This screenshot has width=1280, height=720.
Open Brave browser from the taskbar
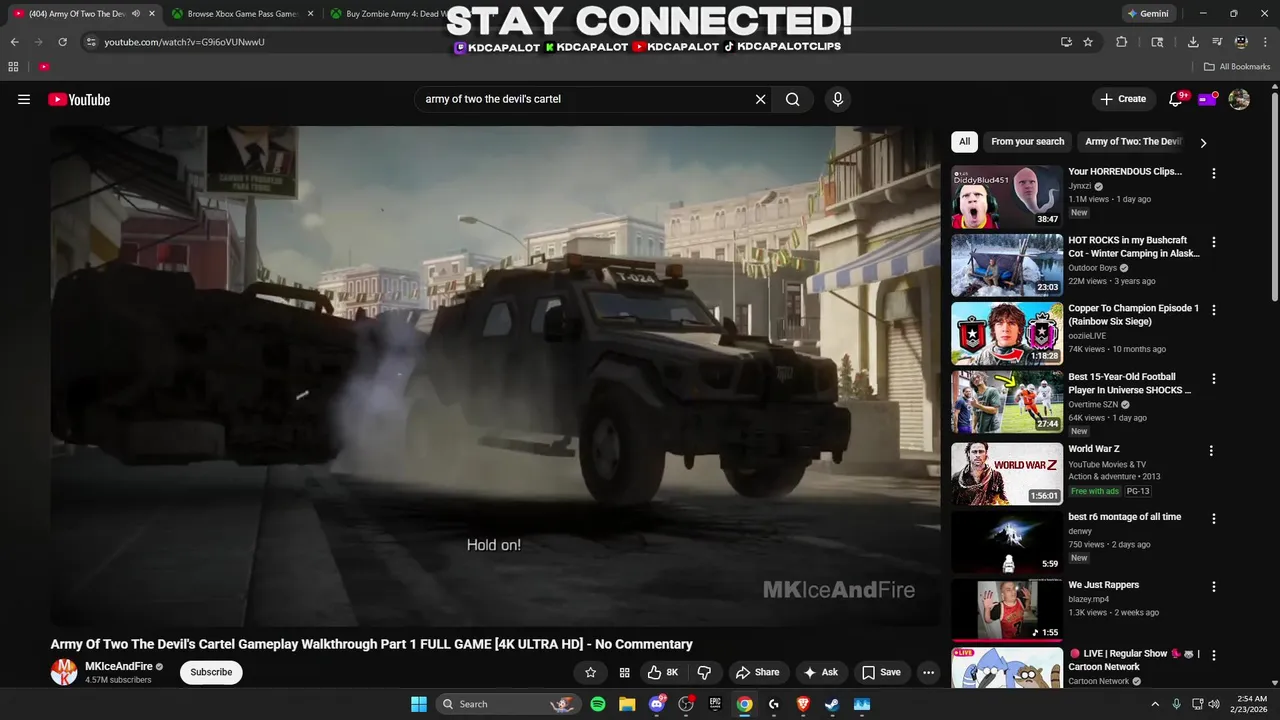[803, 704]
